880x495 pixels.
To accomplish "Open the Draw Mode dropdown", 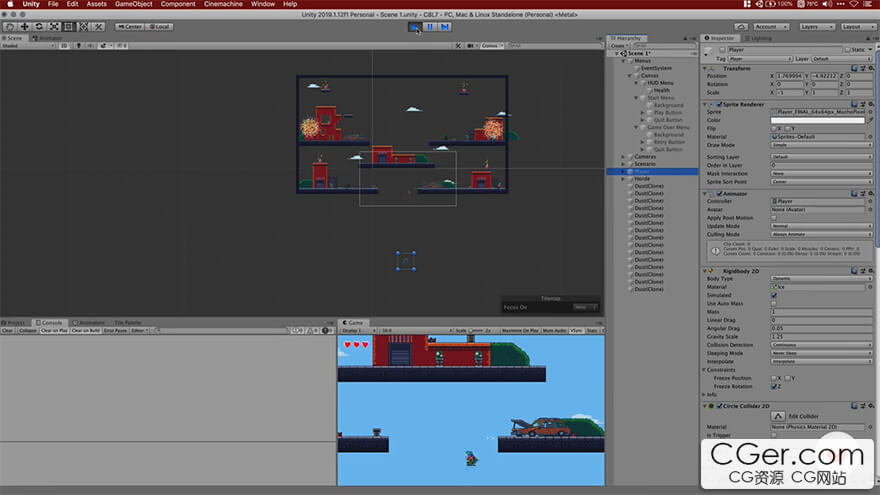I will tap(821, 145).
